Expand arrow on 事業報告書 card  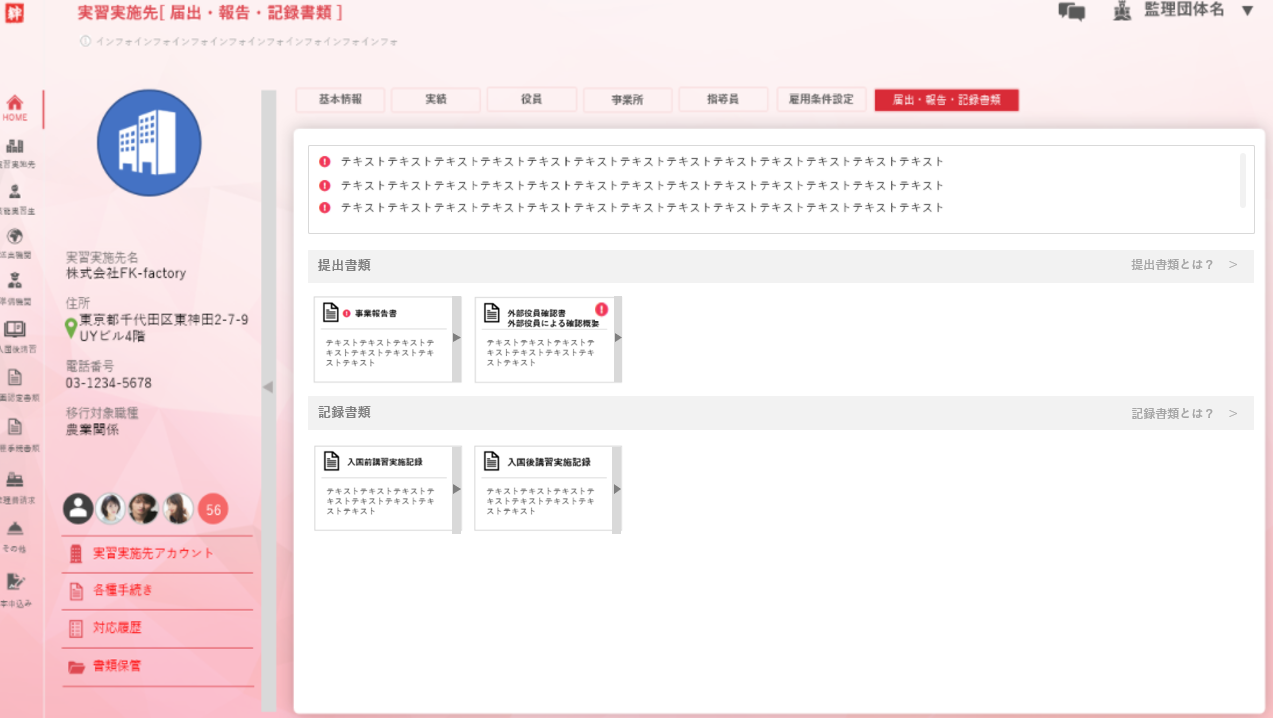tap(457, 338)
